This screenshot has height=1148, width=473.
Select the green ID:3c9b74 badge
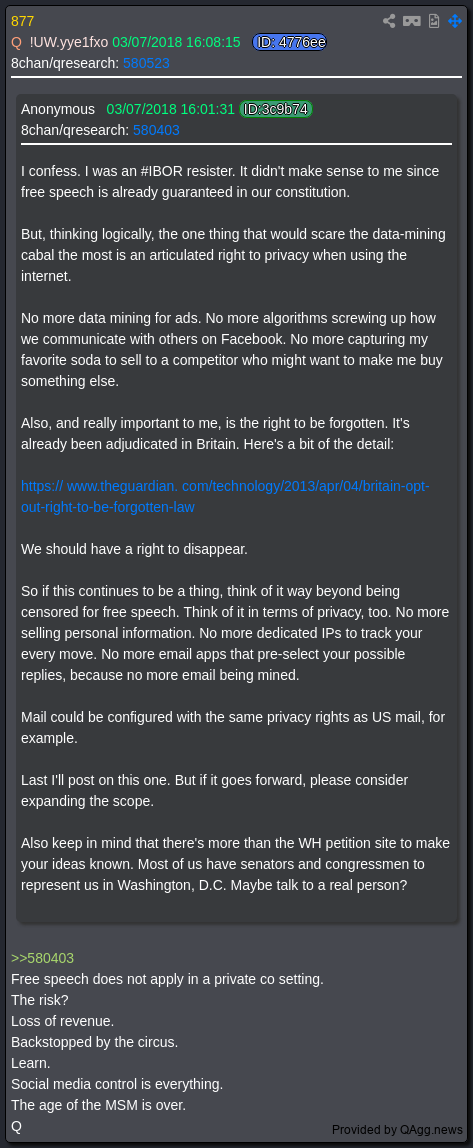pos(276,109)
